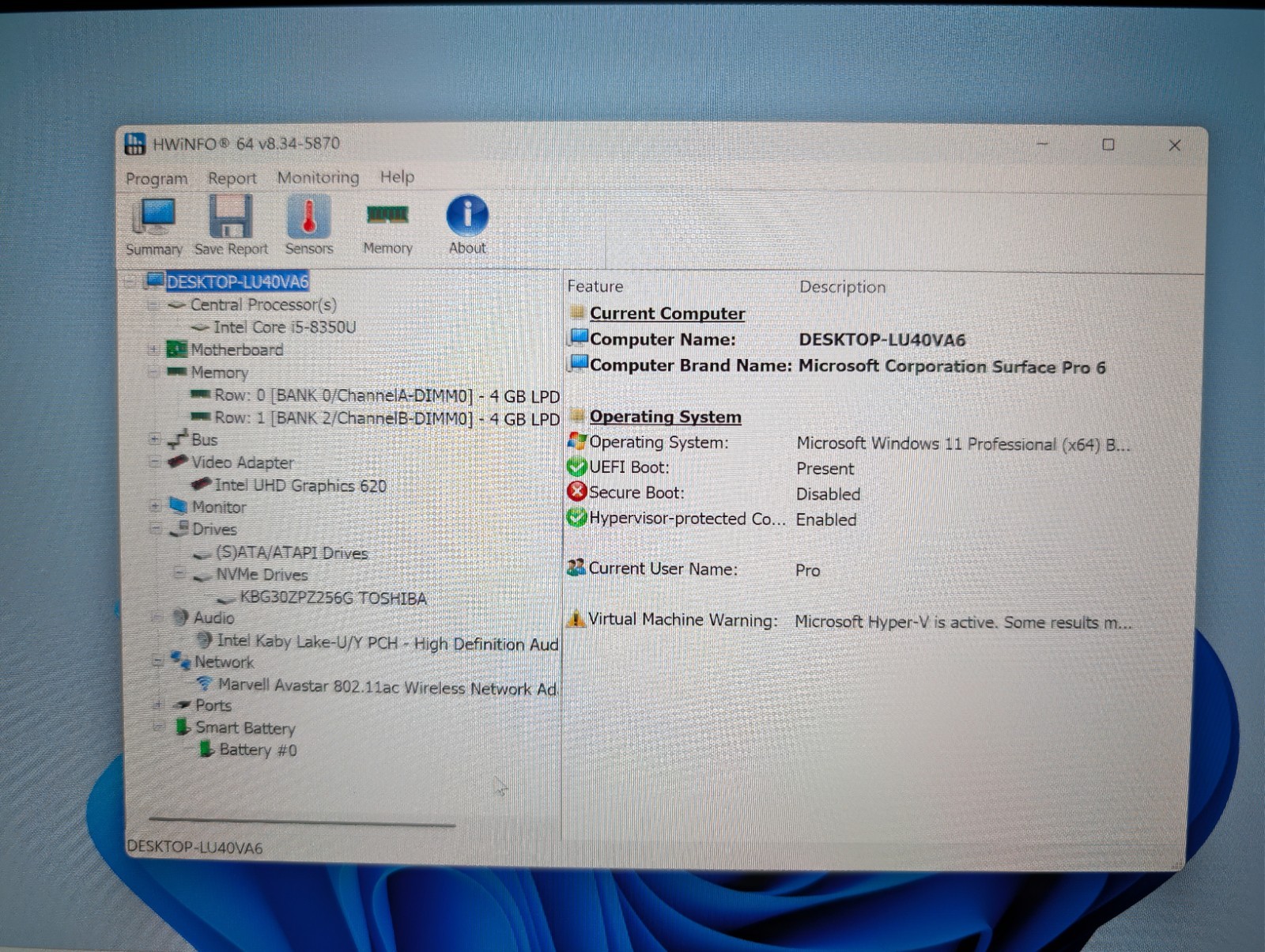Image resolution: width=1265 pixels, height=952 pixels.
Task: Select Intel Core i5-8350U entry
Action: coord(285,327)
